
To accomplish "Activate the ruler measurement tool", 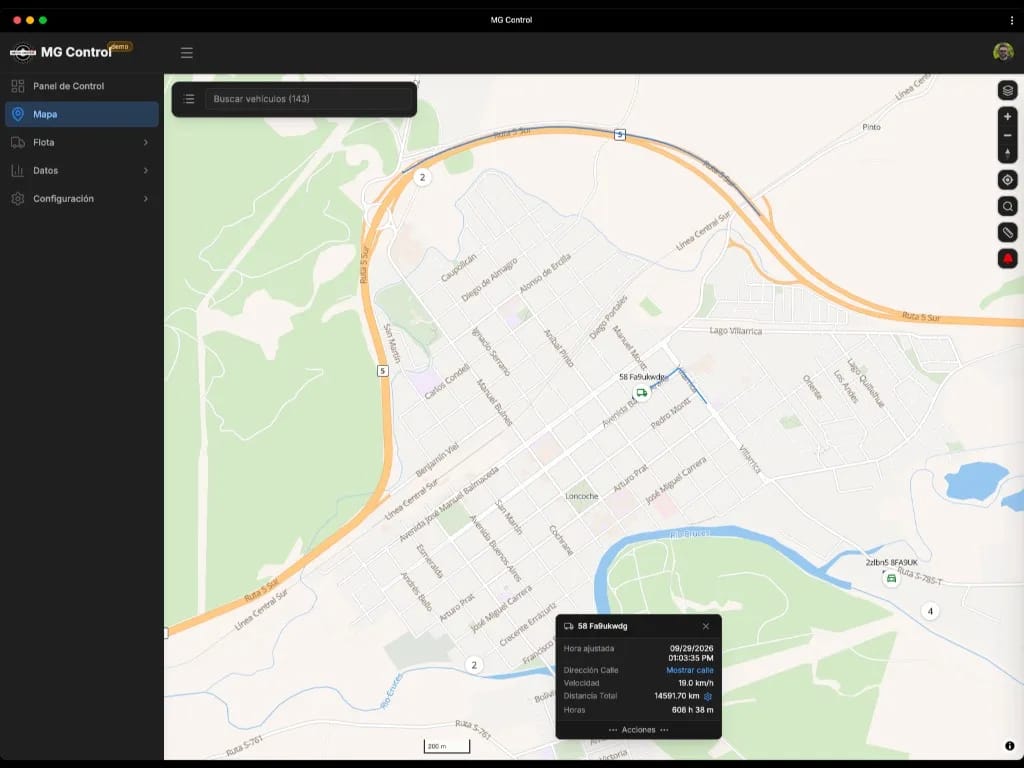I will pos(1007,232).
